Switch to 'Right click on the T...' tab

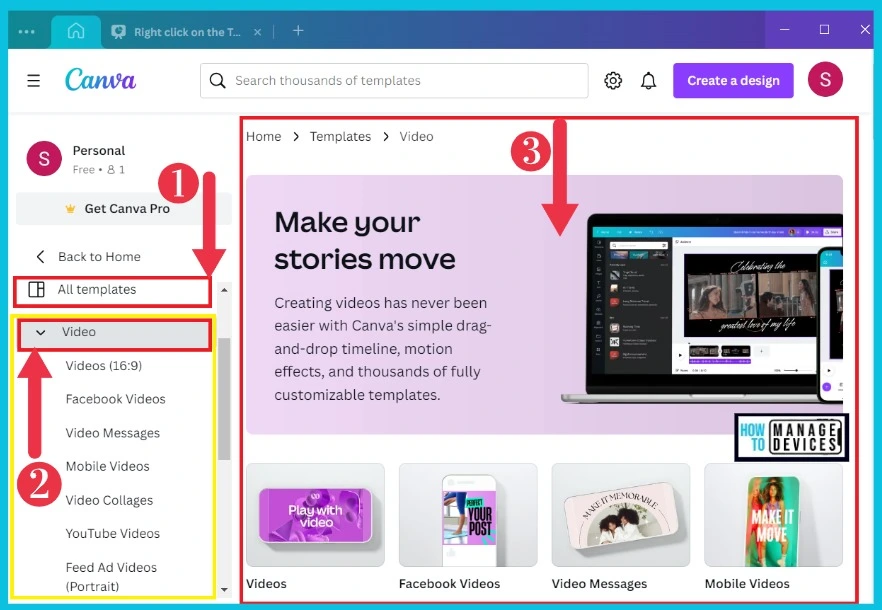[x=187, y=32]
